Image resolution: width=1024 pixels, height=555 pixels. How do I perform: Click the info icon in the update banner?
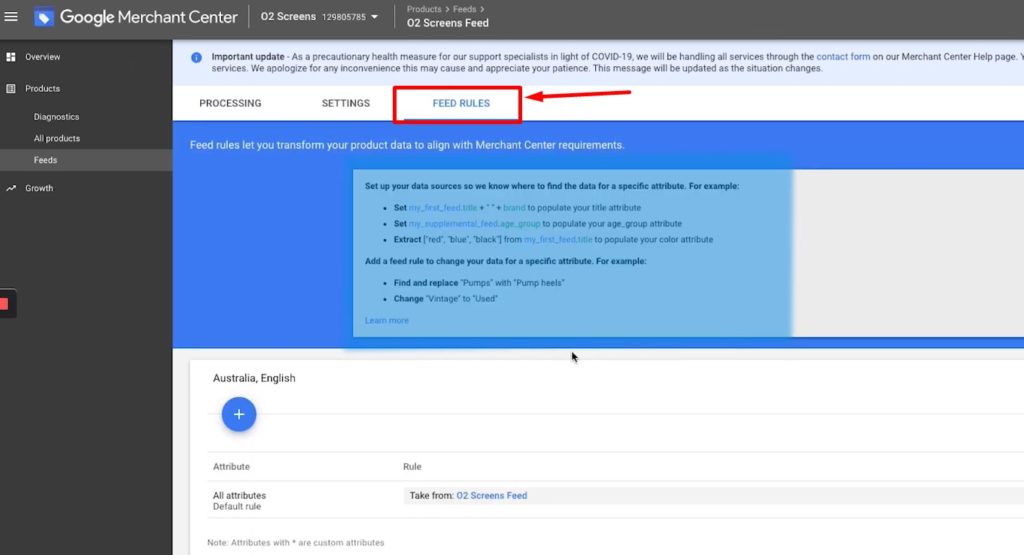[x=196, y=57]
